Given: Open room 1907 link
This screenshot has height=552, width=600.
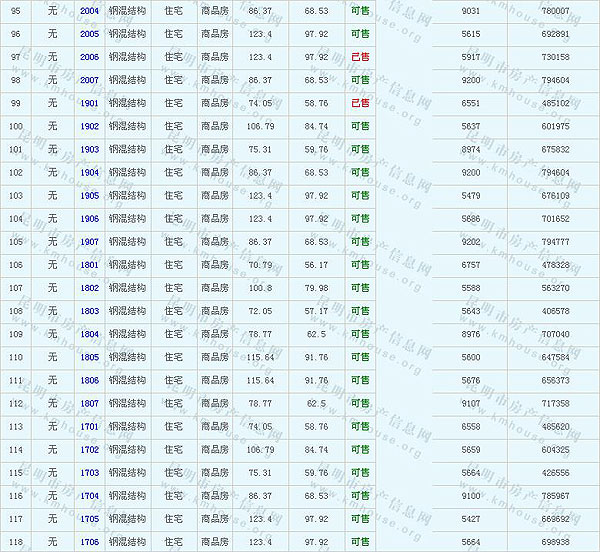Looking at the screenshot, I should coord(89,242).
